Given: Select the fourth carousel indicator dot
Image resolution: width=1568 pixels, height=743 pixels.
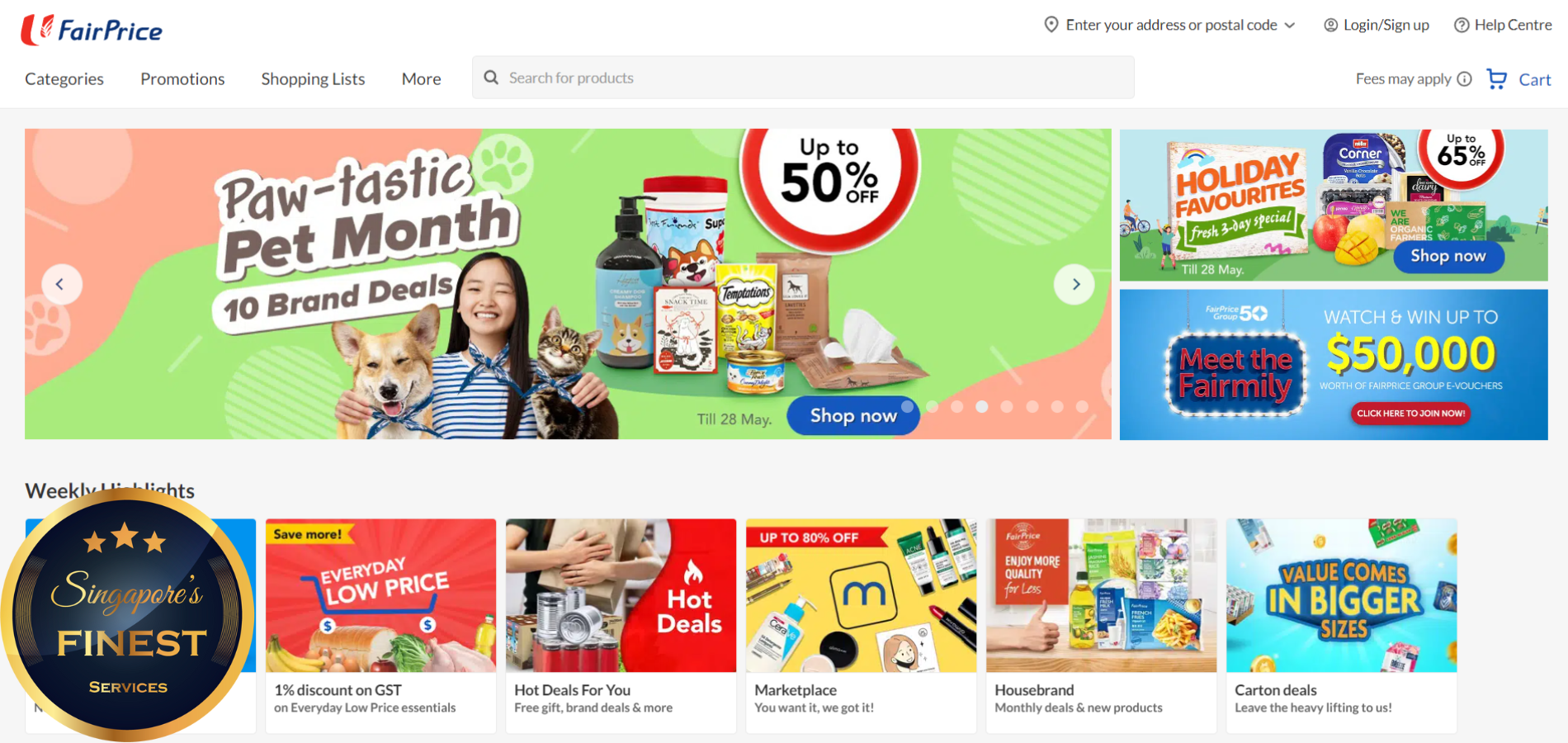Looking at the screenshot, I should pyautogui.click(x=982, y=406).
